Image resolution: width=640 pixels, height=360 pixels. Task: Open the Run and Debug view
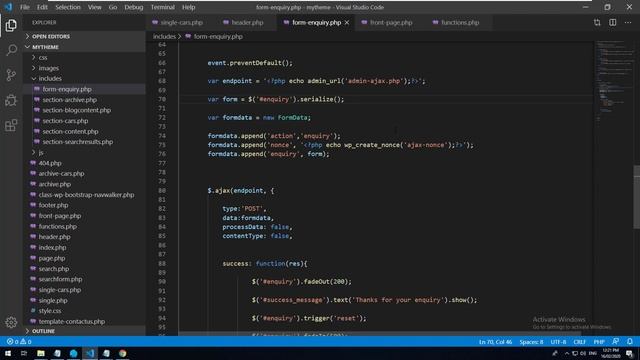(x=11, y=100)
